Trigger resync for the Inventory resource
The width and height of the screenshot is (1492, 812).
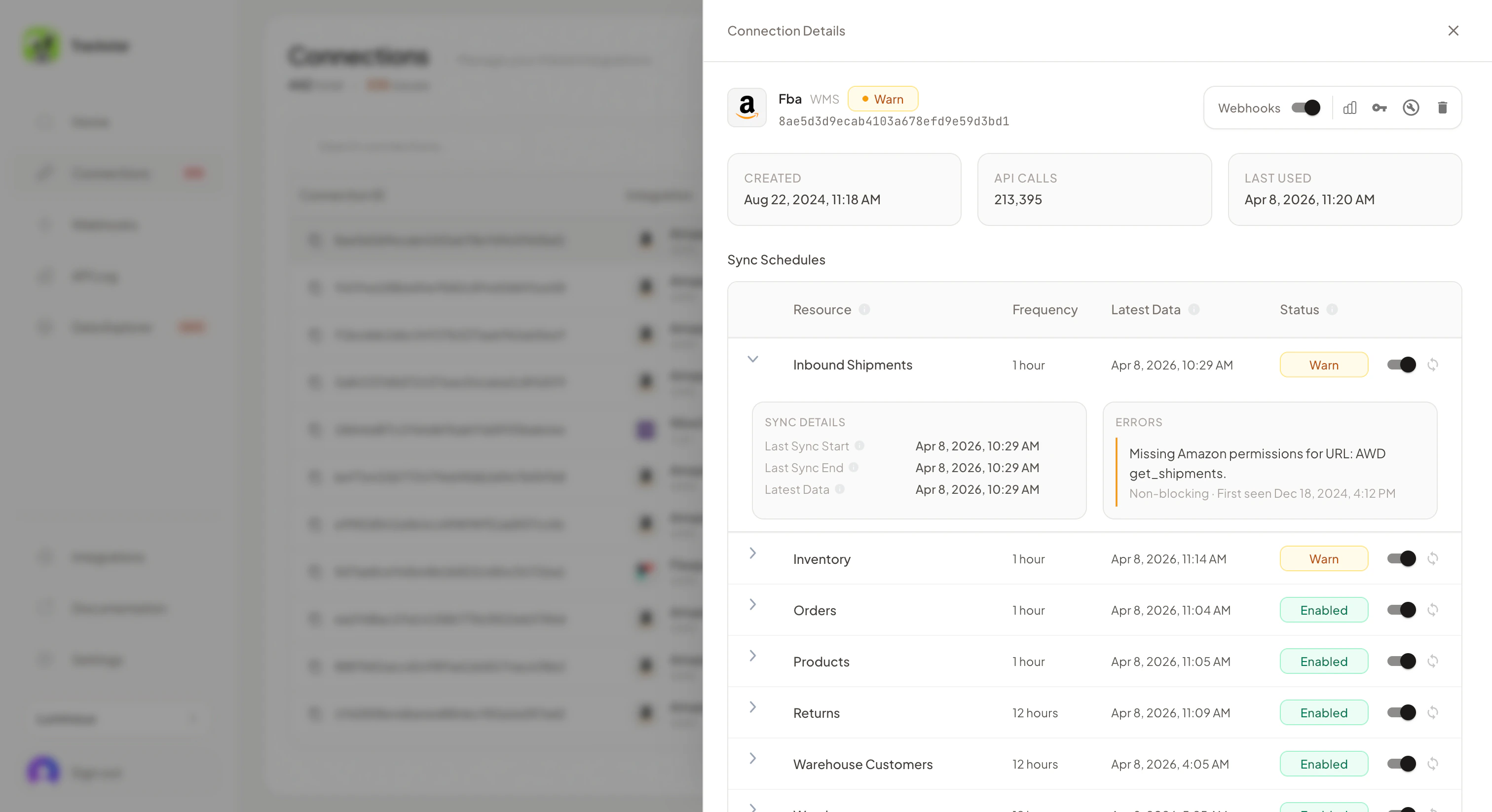click(x=1433, y=558)
